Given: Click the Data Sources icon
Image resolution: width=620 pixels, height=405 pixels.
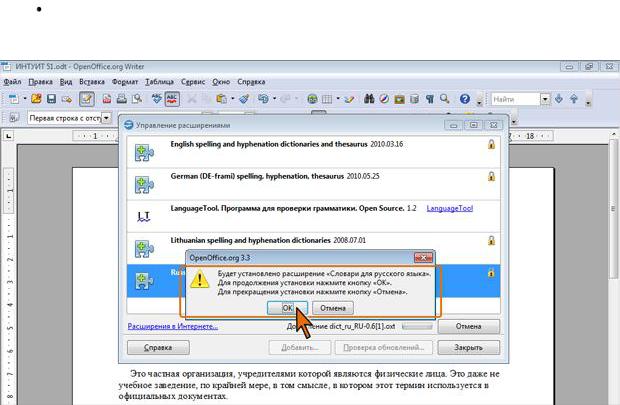Looking at the screenshot, I should (414, 99).
